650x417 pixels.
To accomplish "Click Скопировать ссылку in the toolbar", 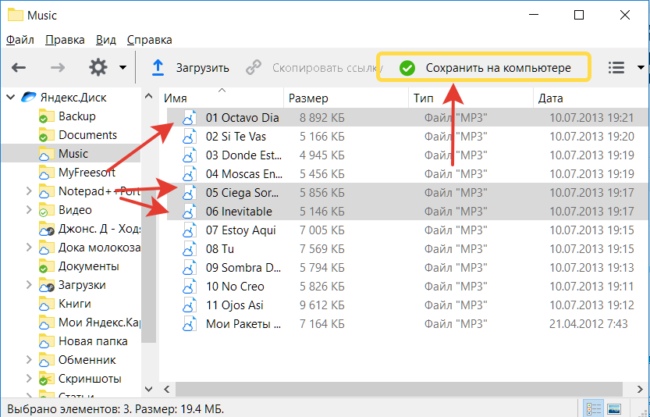I will pos(314,68).
